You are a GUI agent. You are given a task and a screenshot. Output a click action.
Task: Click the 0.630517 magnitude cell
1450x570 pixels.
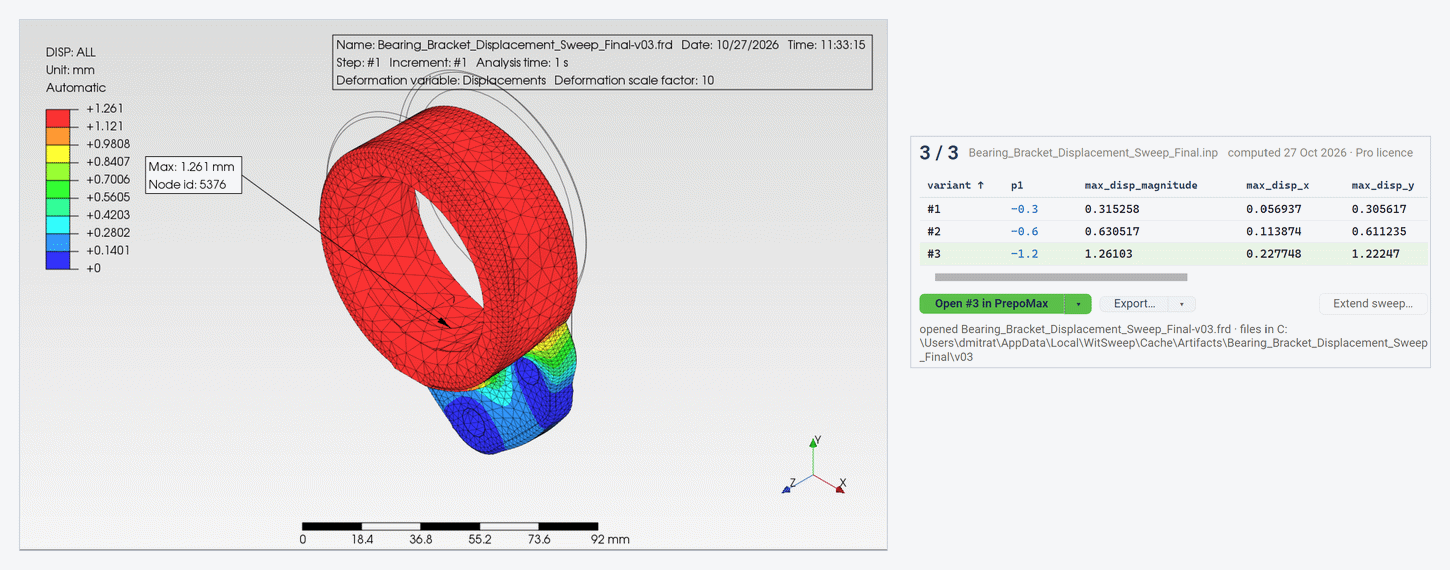pyautogui.click(x=1112, y=231)
